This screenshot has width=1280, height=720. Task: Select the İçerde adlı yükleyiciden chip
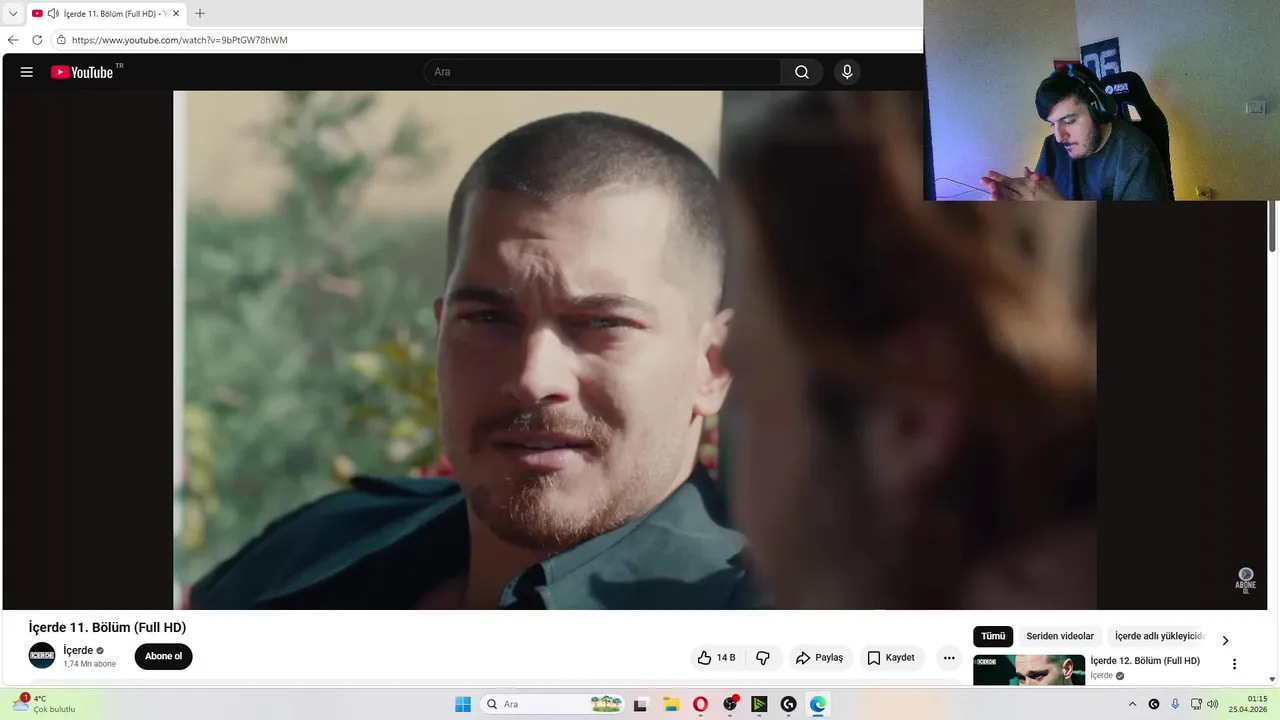pyautogui.click(x=1160, y=636)
